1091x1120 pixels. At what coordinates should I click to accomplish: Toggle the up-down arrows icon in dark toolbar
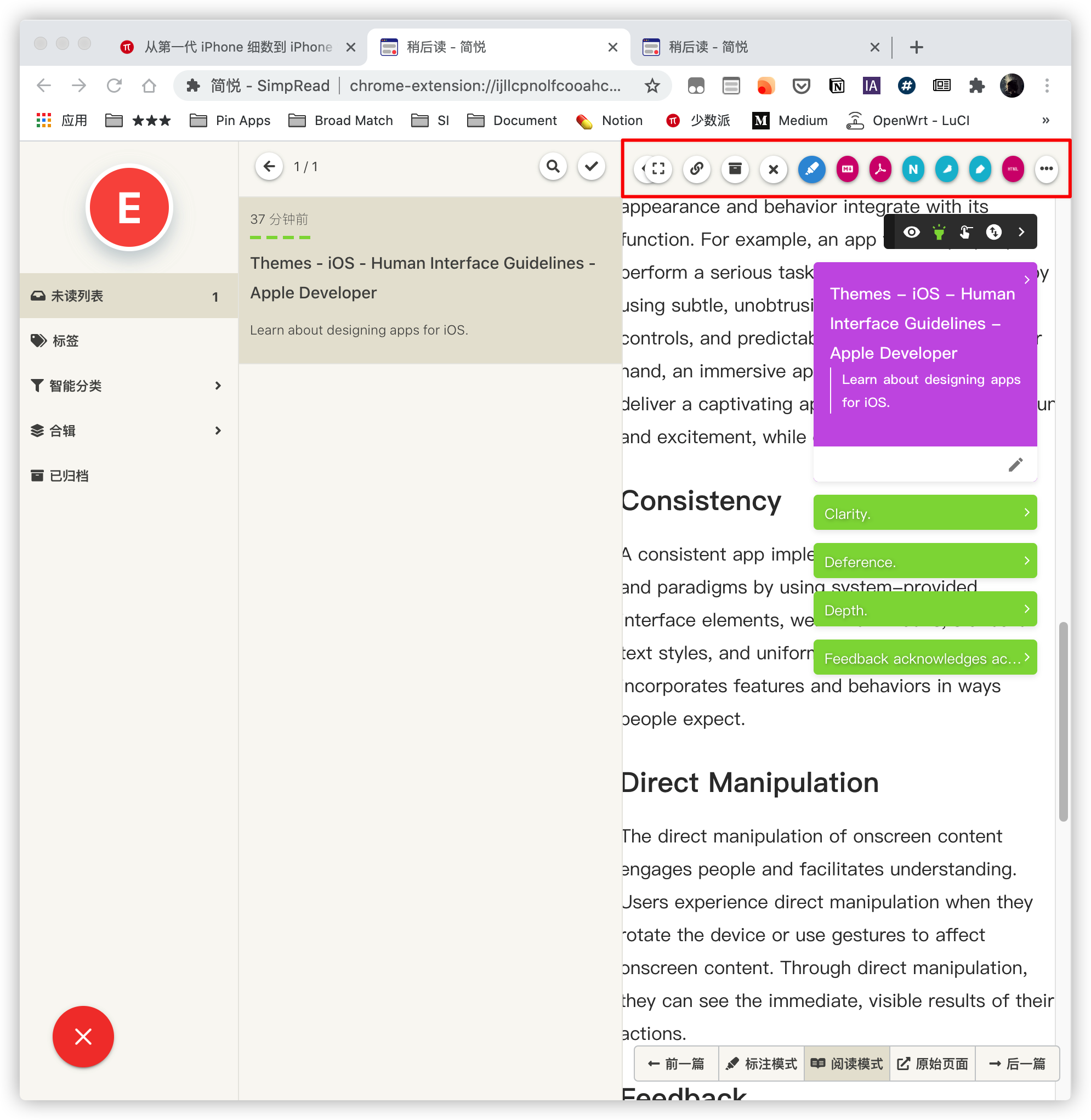994,232
